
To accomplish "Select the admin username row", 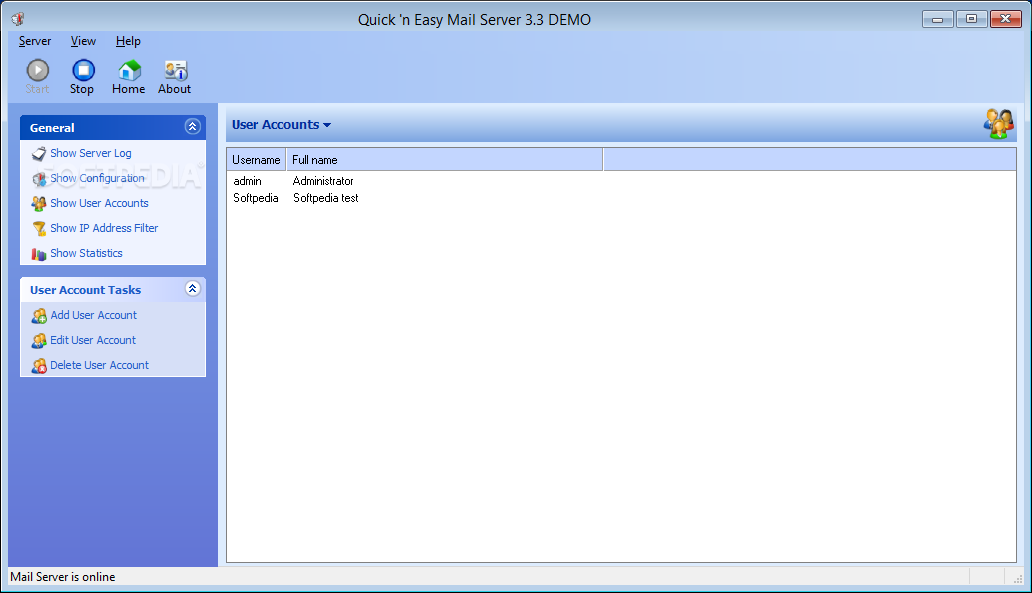I will click(x=247, y=181).
